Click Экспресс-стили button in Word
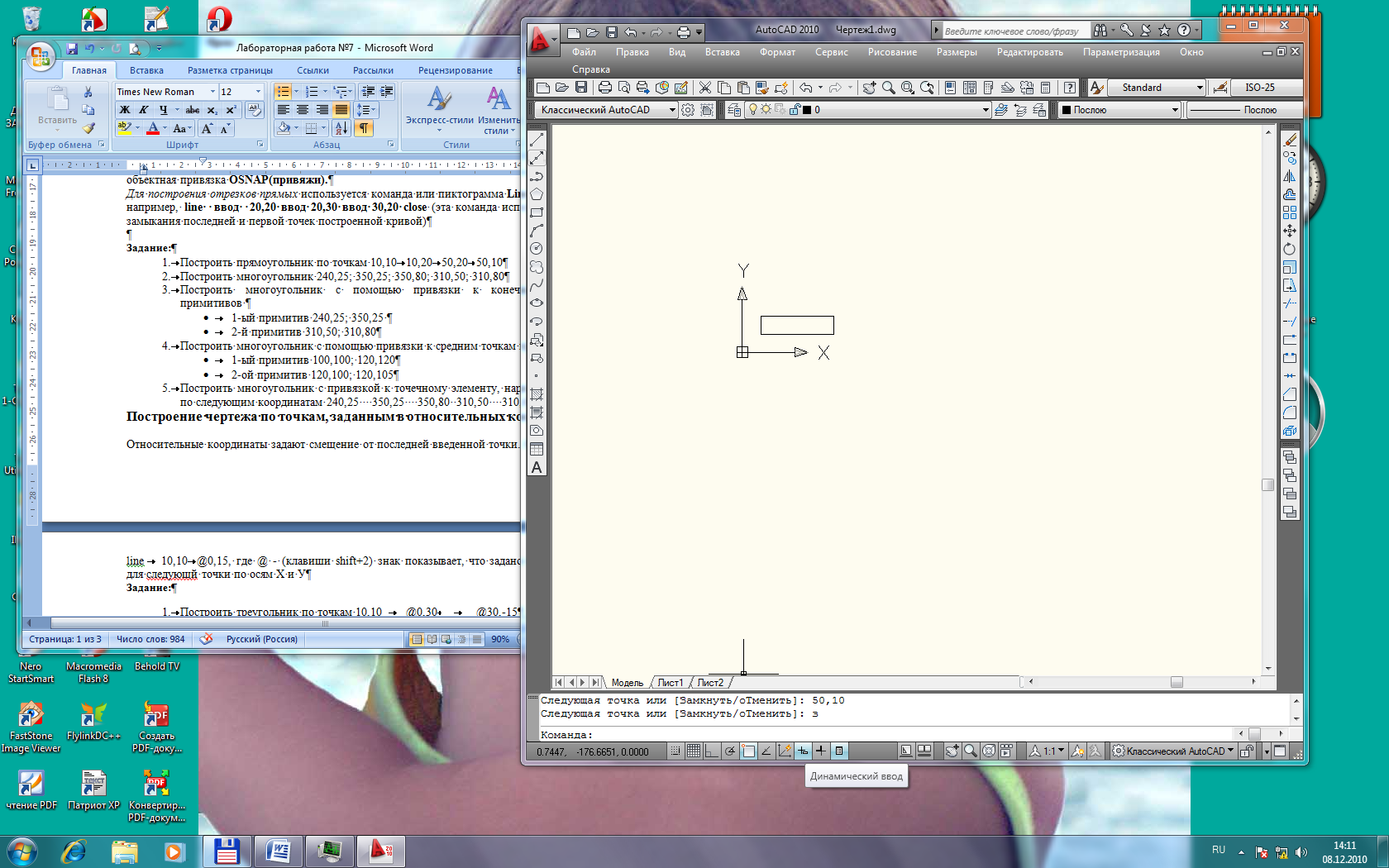The width and height of the screenshot is (1389, 868). tap(439, 110)
